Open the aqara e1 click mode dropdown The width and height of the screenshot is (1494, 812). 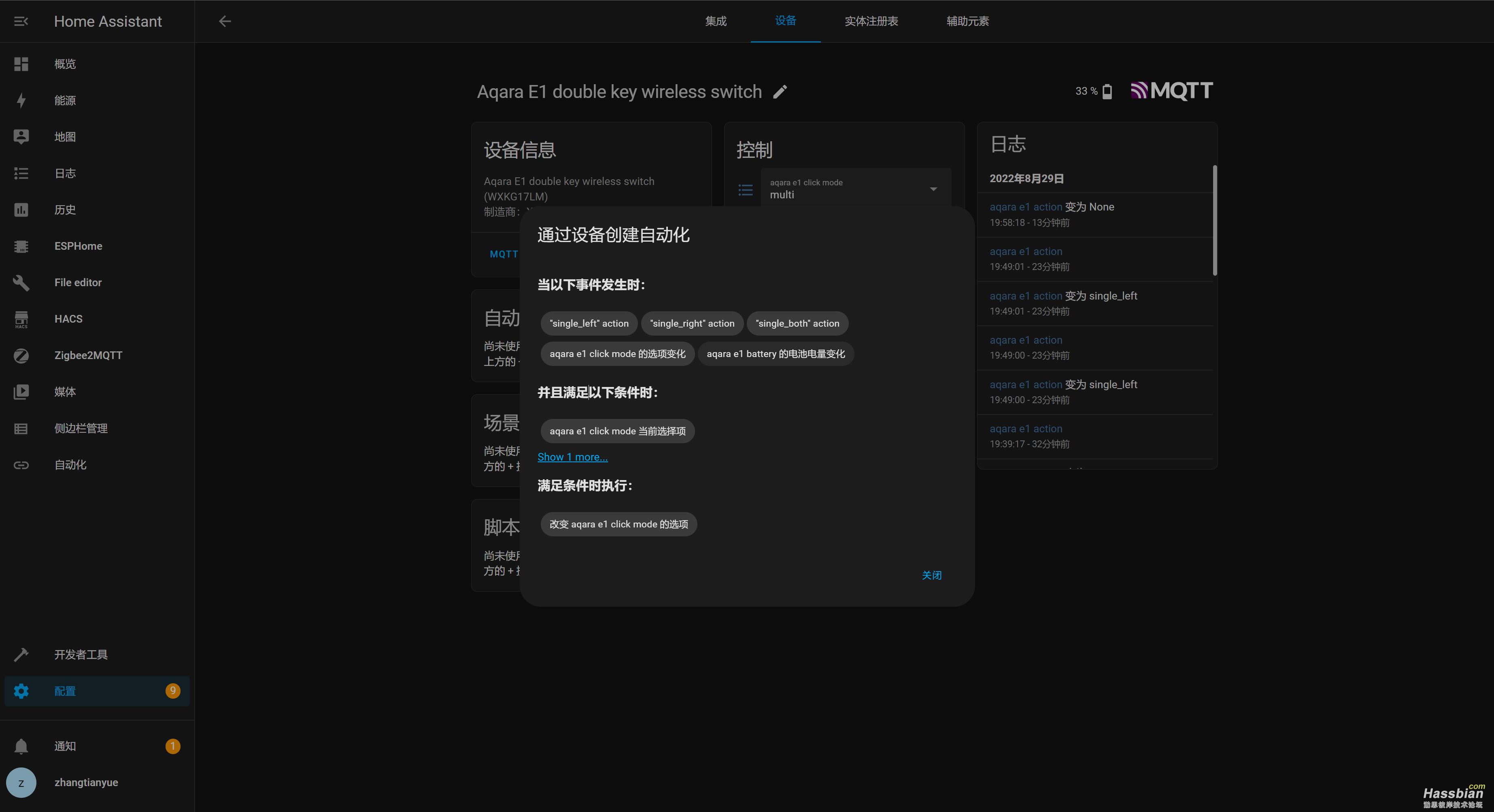coord(856,189)
